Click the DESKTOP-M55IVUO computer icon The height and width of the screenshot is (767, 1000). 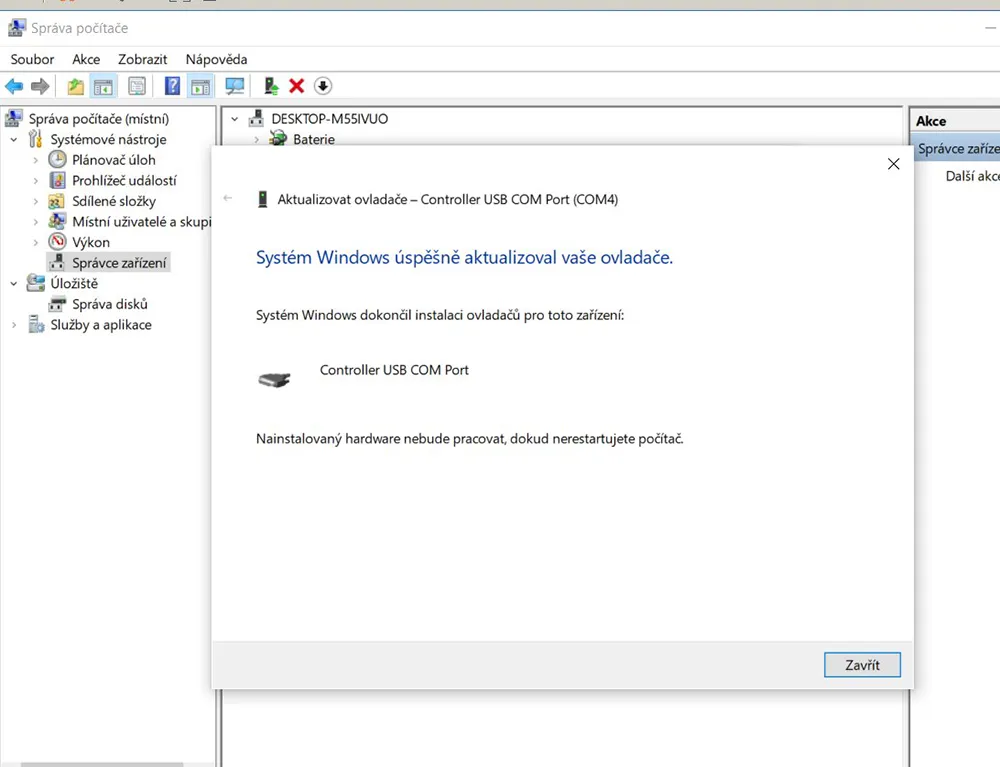coord(256,118)
